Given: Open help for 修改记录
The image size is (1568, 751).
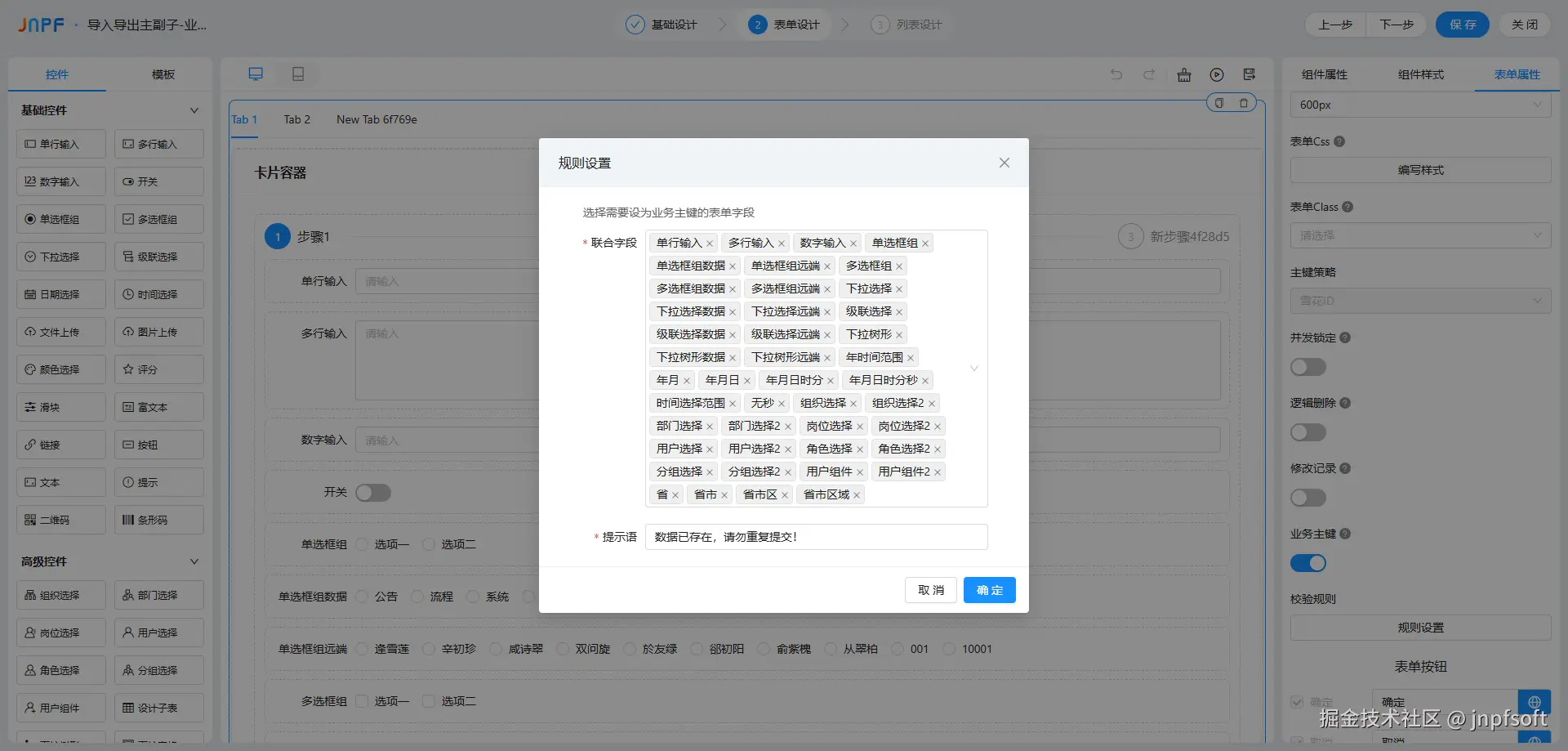Looking at the screenshot, I should [x=1345, y=468].
